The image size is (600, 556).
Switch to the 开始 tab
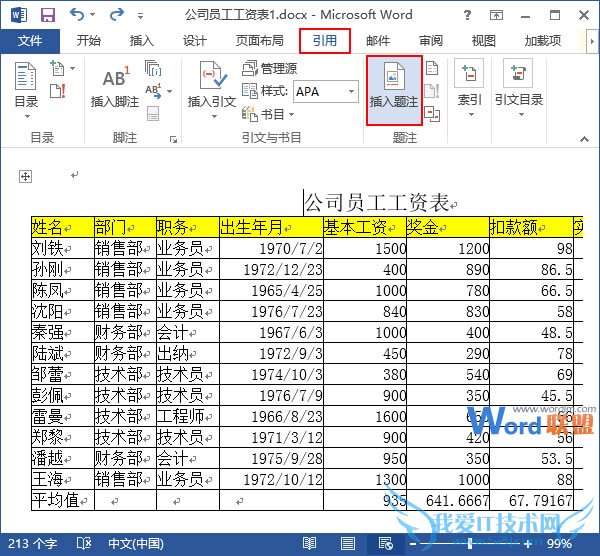[x=88, y=41]
